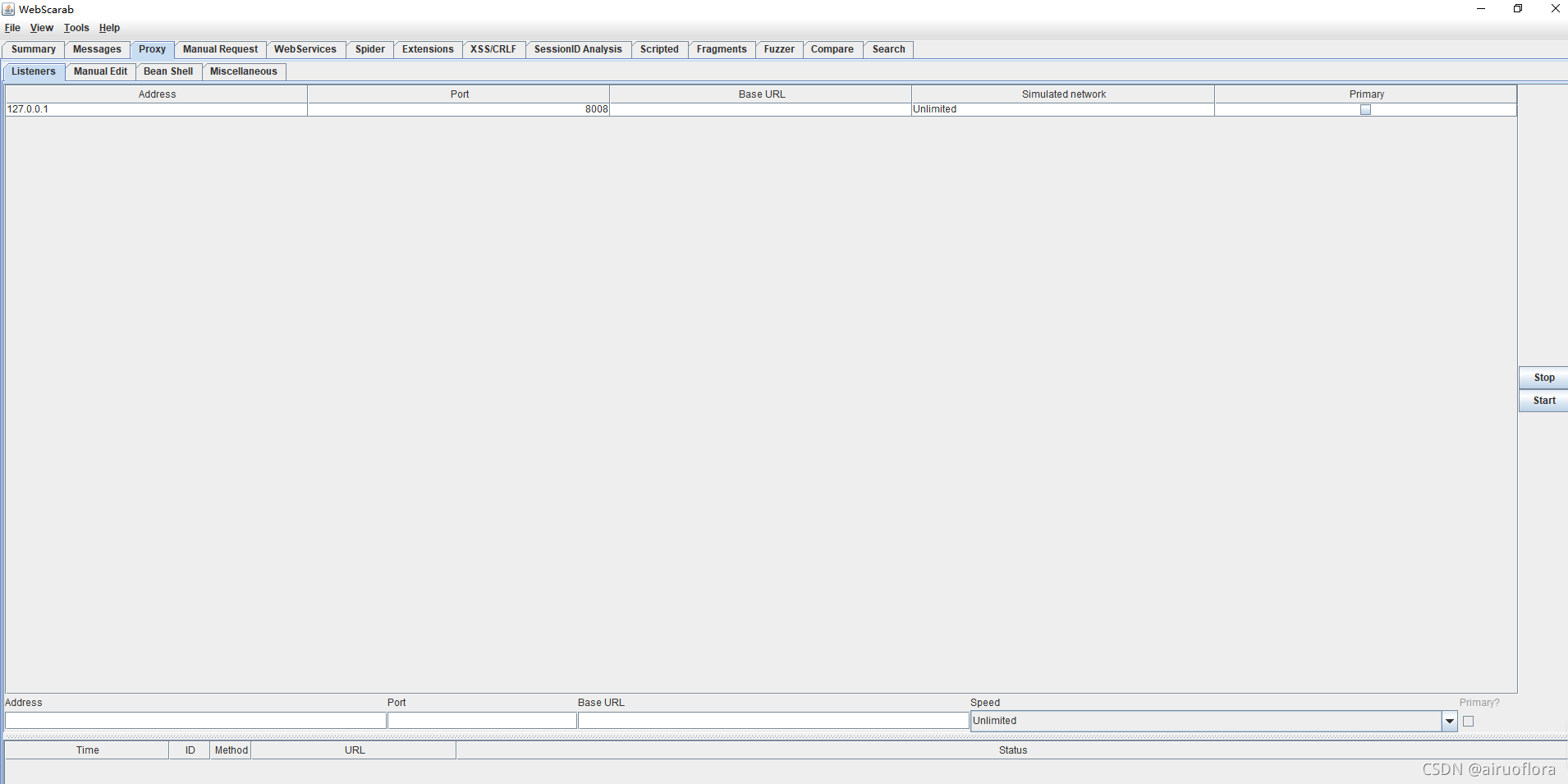Viewport: 1568px width, 784px height.
Task: Click the Base URL column header
Action: 761,94
